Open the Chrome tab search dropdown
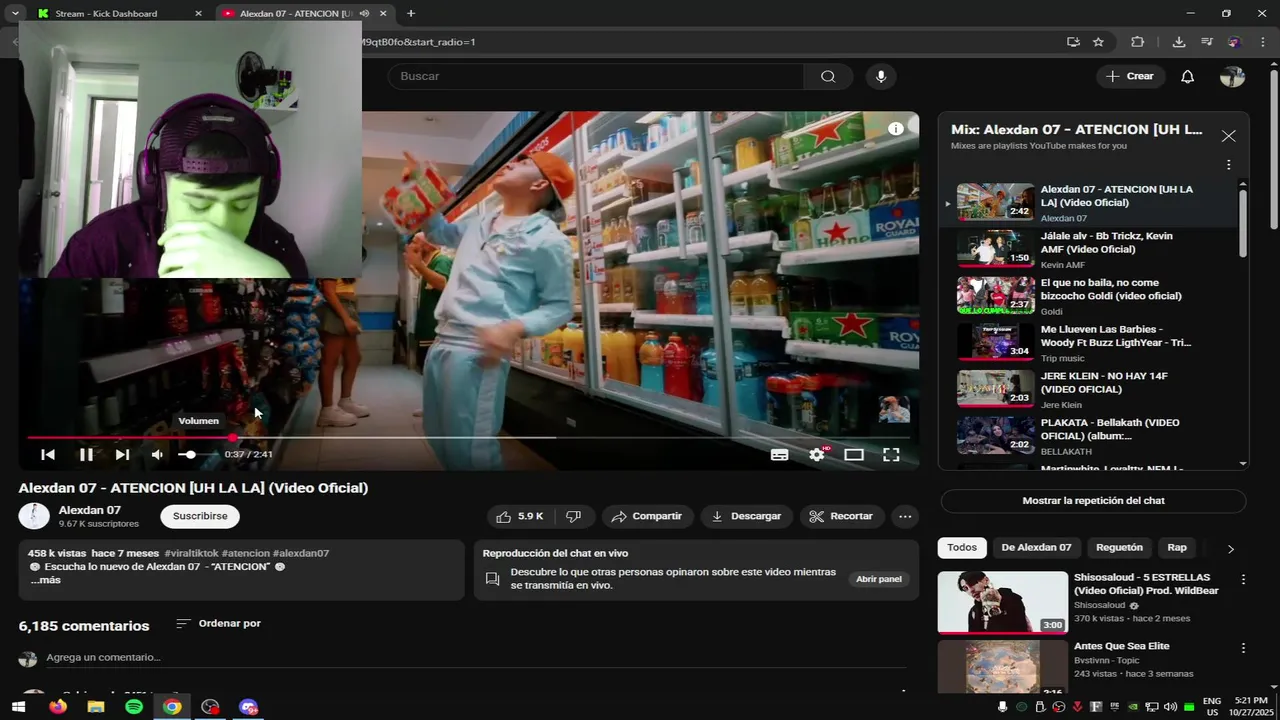This screenshot has height=720, width=1280. point(15,14)
